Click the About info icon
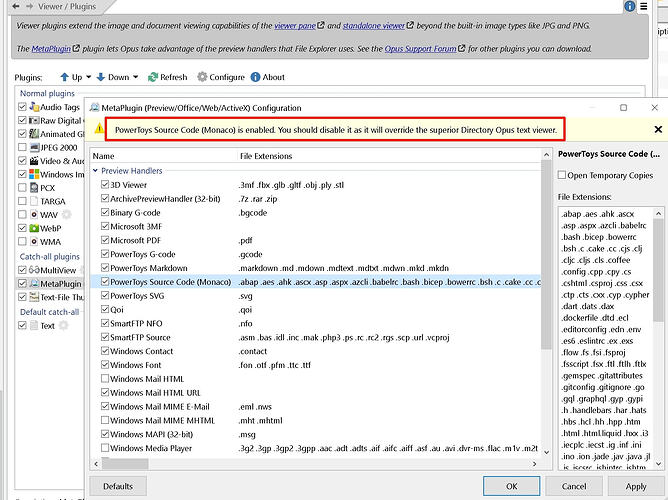This screenshot has width=668, height=500. (x=254, y=77)
